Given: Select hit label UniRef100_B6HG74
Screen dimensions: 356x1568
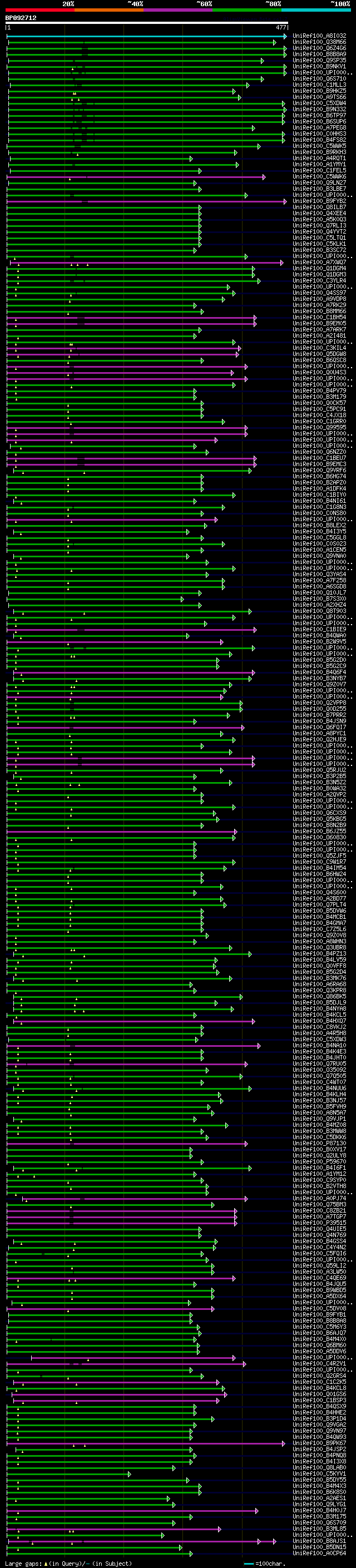Looking at the screenshot, I should pos(319,477).
